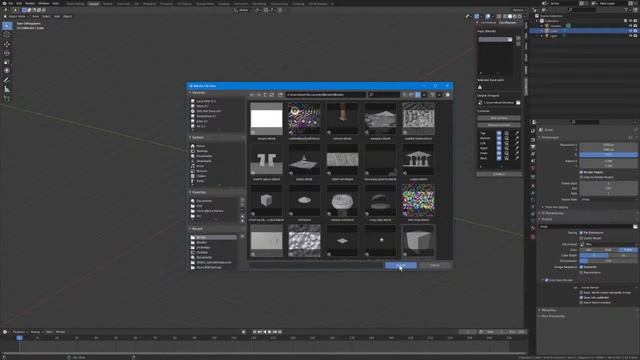The image size is (640, 360).
Task: Play animation forward in timeline
Action: pos(270,332)
